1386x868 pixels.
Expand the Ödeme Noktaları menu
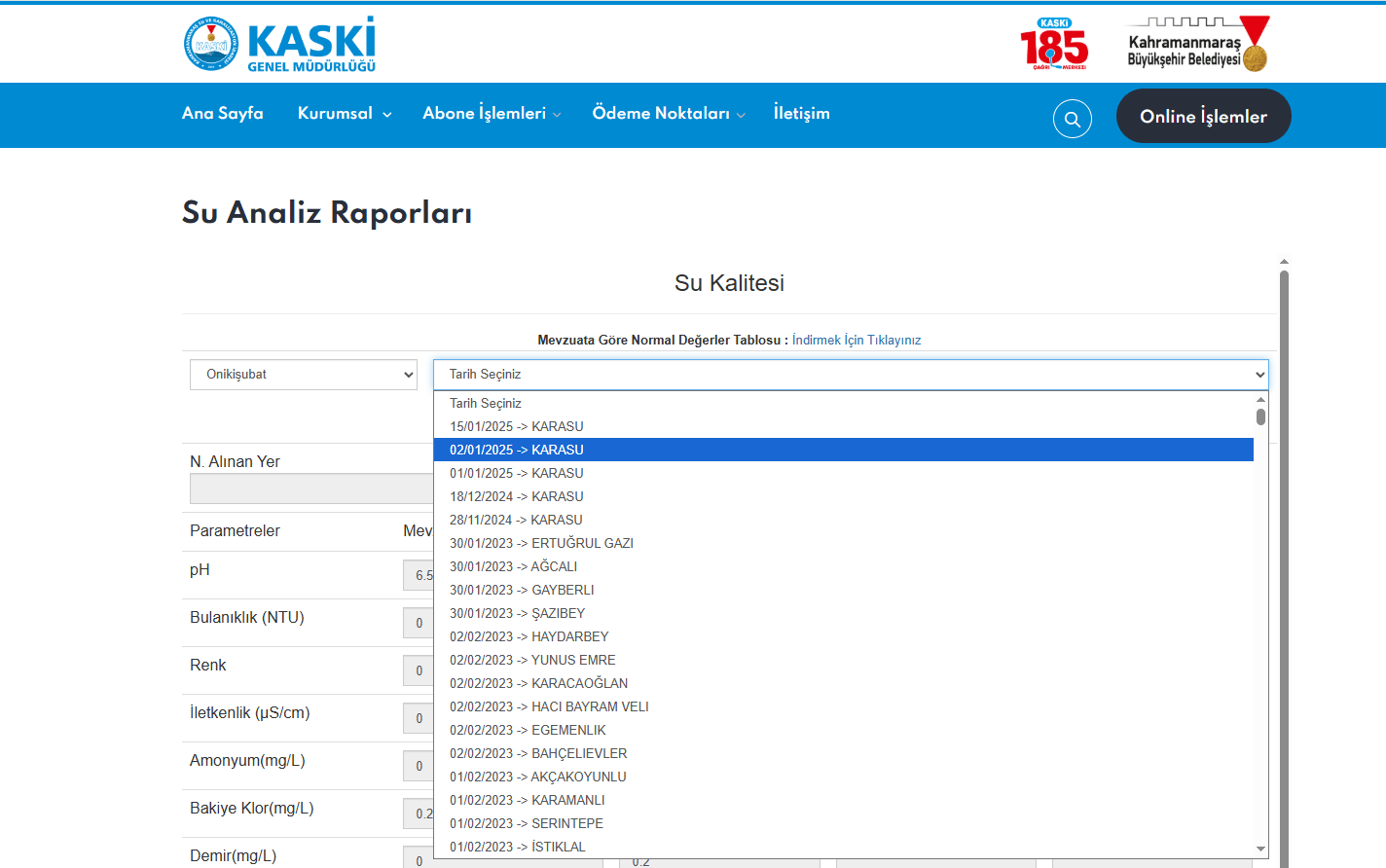pyautogui.click(x=668, y=114)
